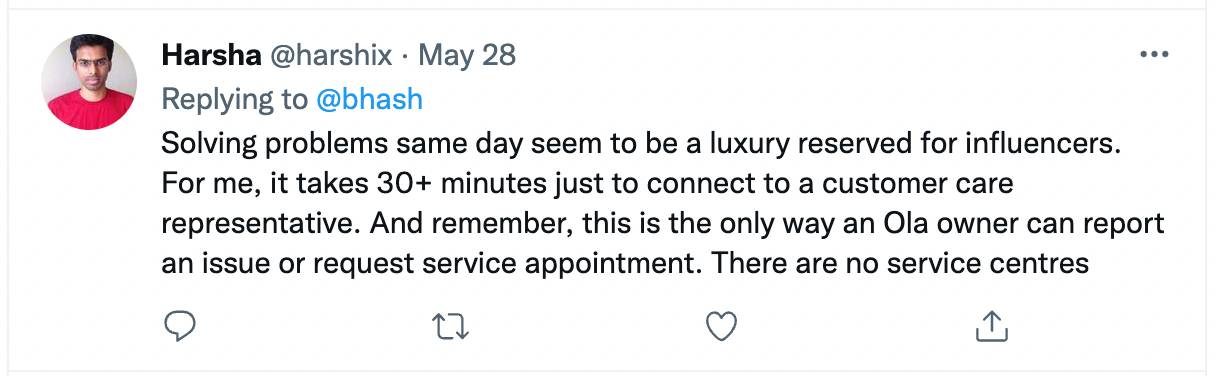Open the @bhash mention link
1216x376 pixels.
(x=369, y=99)
